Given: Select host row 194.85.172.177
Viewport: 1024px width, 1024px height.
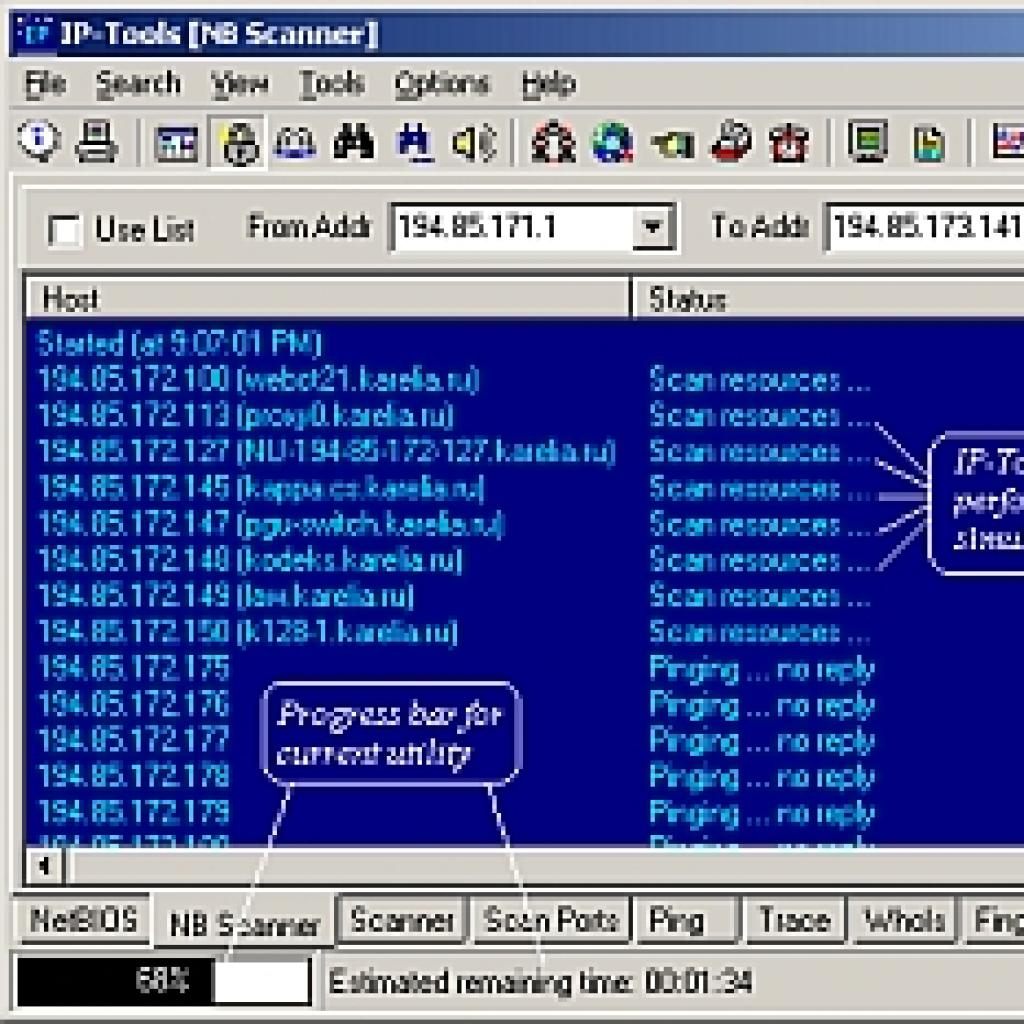Looking at the screenshot, I should click(134, 740).
